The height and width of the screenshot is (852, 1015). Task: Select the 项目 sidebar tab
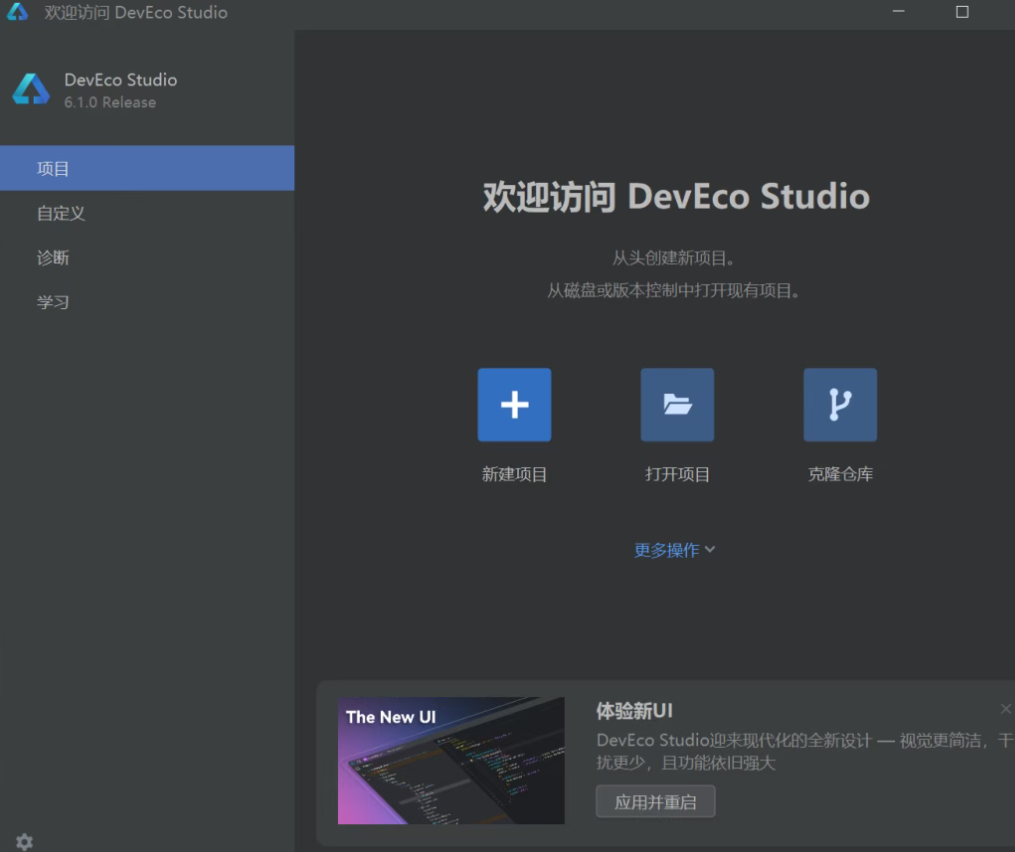tap(147, 168)
